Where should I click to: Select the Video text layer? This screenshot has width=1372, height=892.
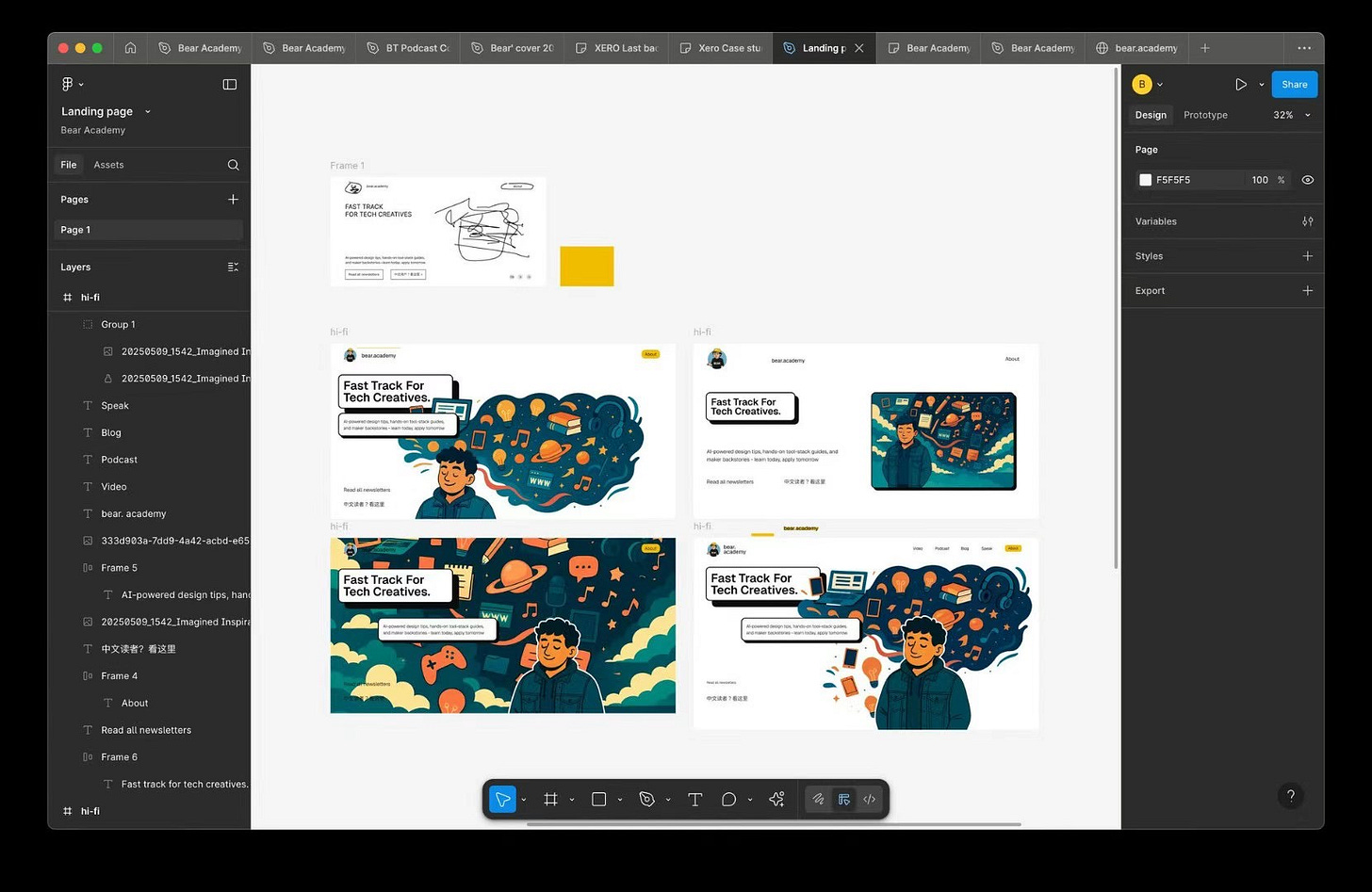[x=149, y=487]
